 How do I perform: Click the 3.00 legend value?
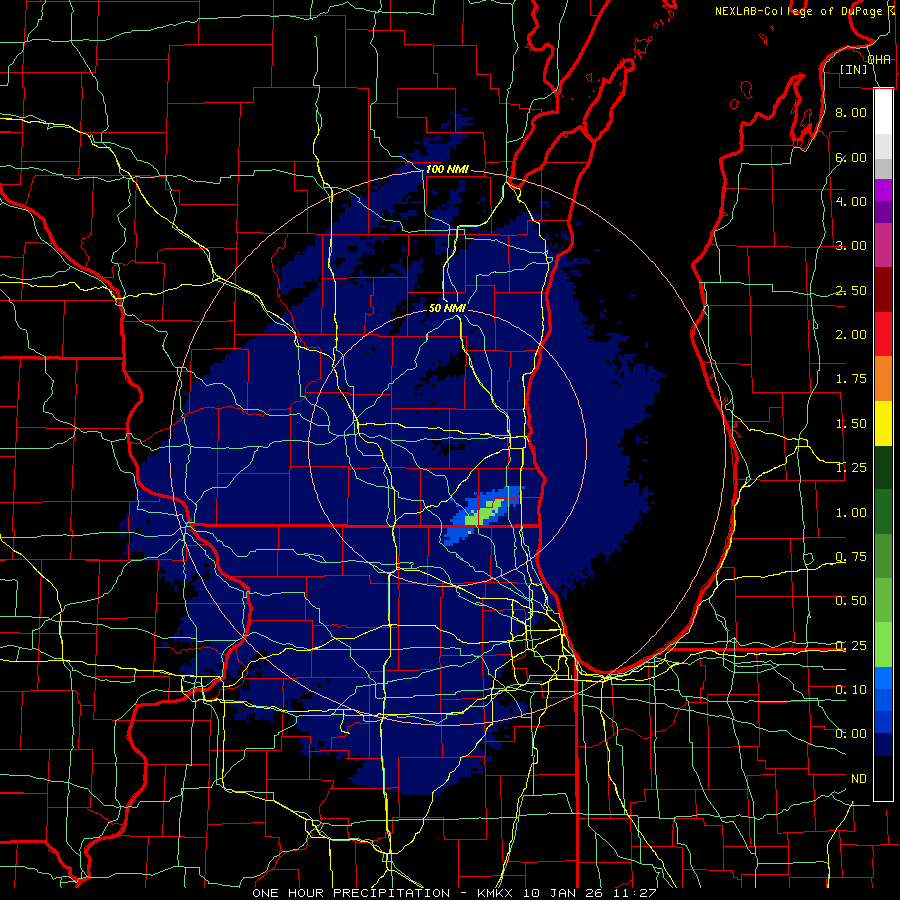click(x=850, y=246)
